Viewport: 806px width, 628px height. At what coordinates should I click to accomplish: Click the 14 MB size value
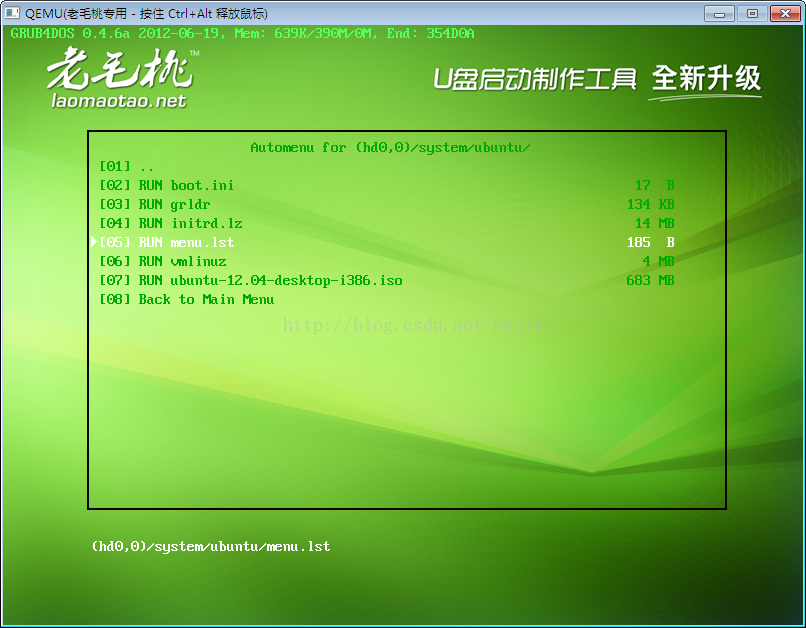654,224
